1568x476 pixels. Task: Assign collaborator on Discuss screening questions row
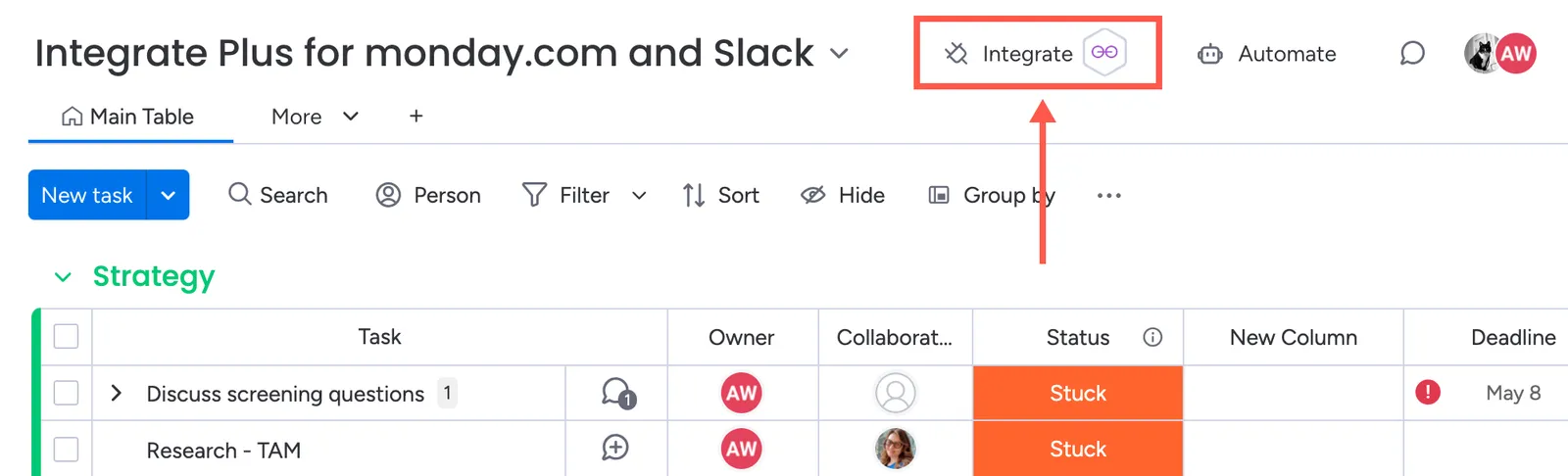pos(895,393)
